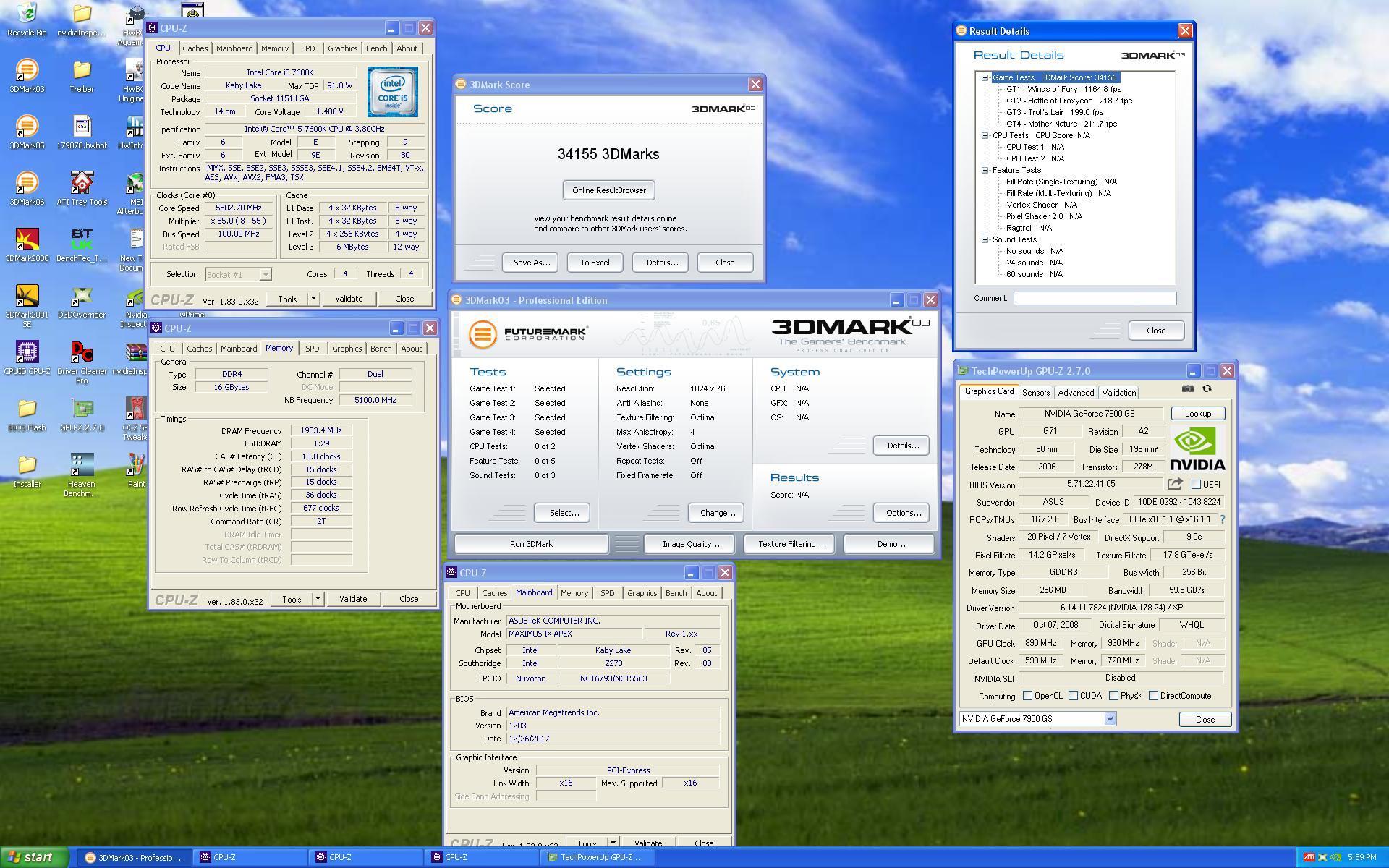Select the Caches tab in top CPU-Z window
The height and width of the screenshot is (868, 1389).
pos(195,48)
